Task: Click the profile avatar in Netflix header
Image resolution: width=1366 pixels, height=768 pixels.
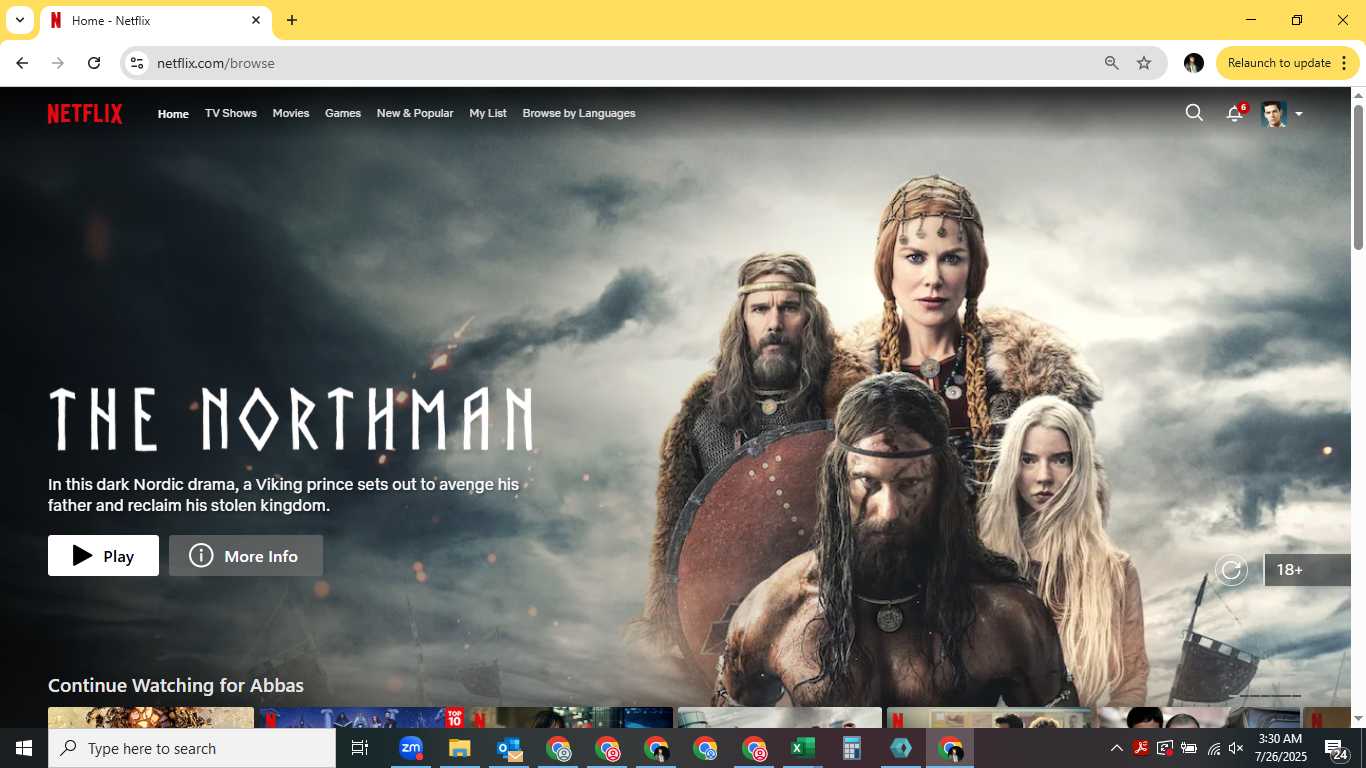Action: click(x=1273, y=113)
